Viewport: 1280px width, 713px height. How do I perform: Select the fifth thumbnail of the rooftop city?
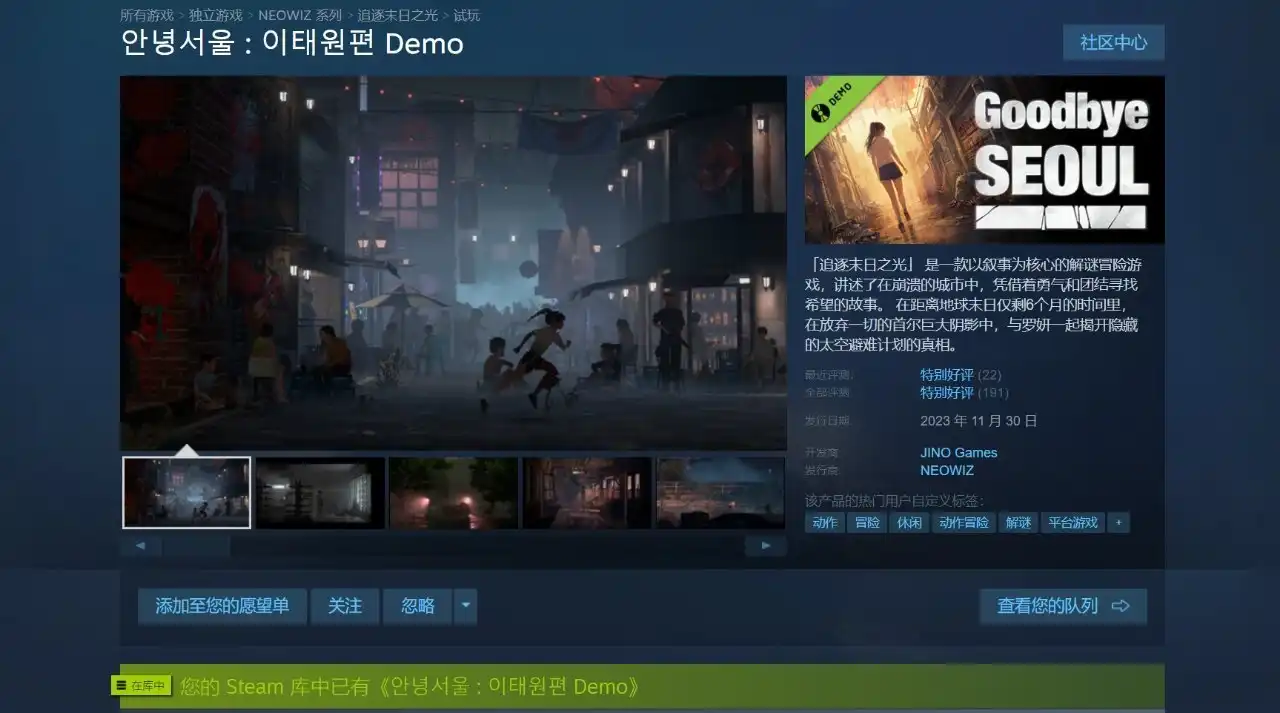tap(721, 492)
